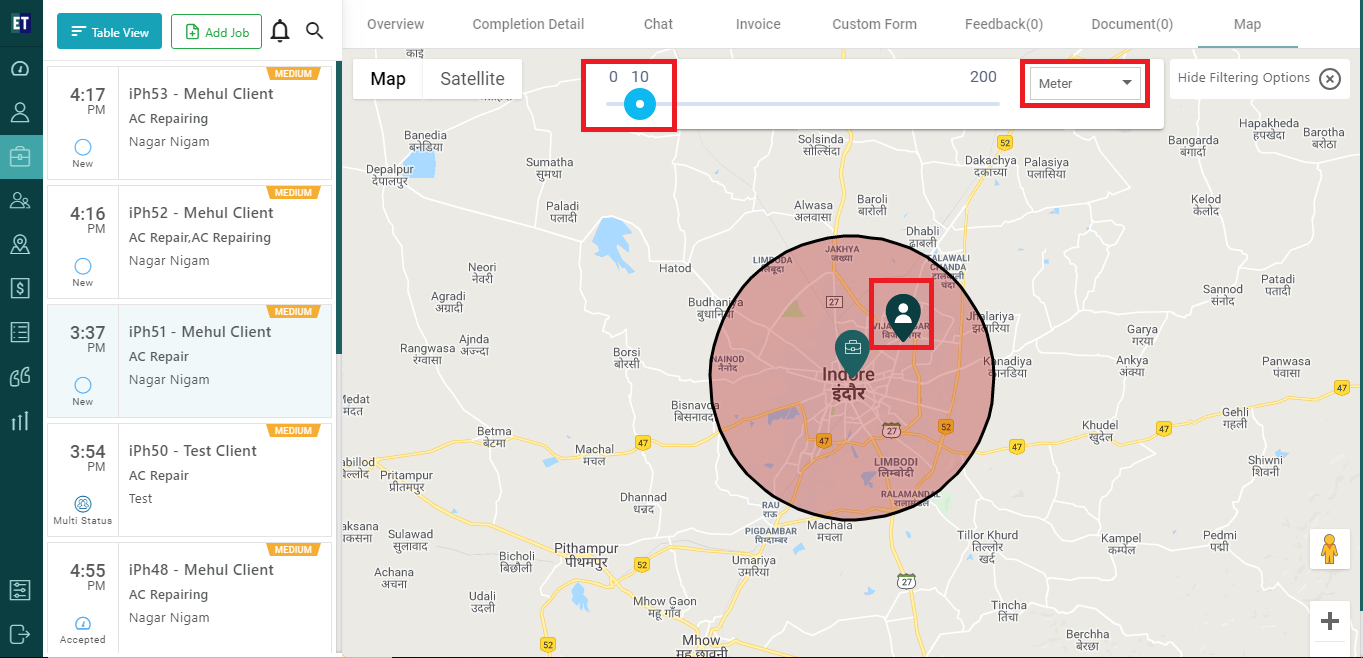Click the Multi Status icon on iPh50
The height and width of the screenshot is (658, 1363).
83,504
